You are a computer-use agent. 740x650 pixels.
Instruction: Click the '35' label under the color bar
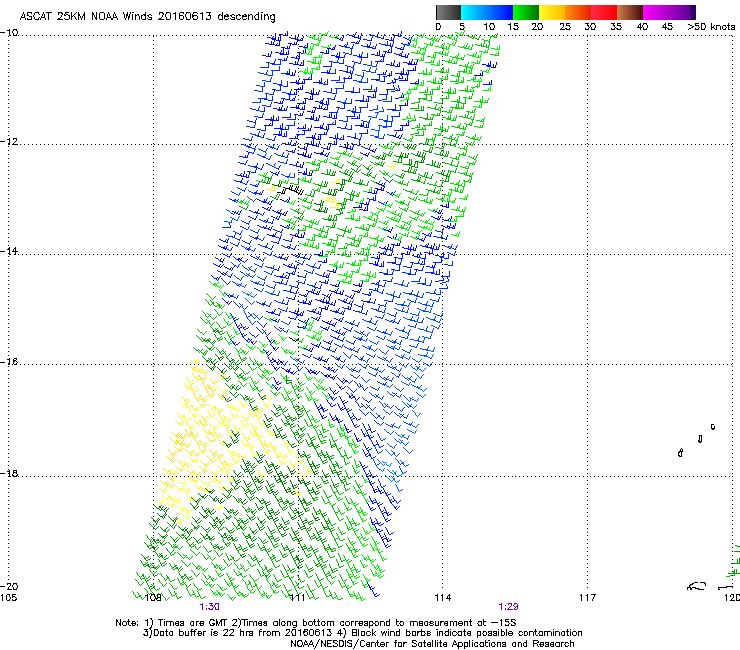pyautogui.click(x=616, y=27)
